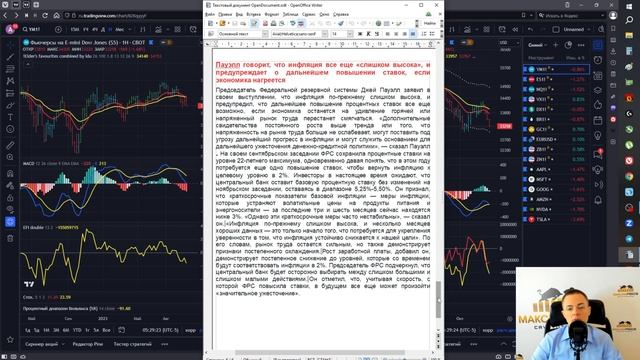Open chats icon with notification badge
Viewport: 640px width, 360px height.
pyautogui.click(x=598, y=154)
